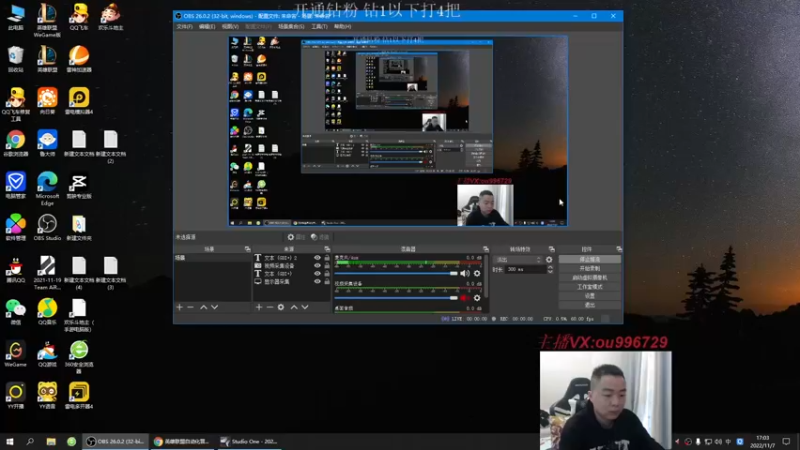Unmute the video capture device audio channel
Image resolution: width=800 pixels, height=450 pixels.
(464, 298)
